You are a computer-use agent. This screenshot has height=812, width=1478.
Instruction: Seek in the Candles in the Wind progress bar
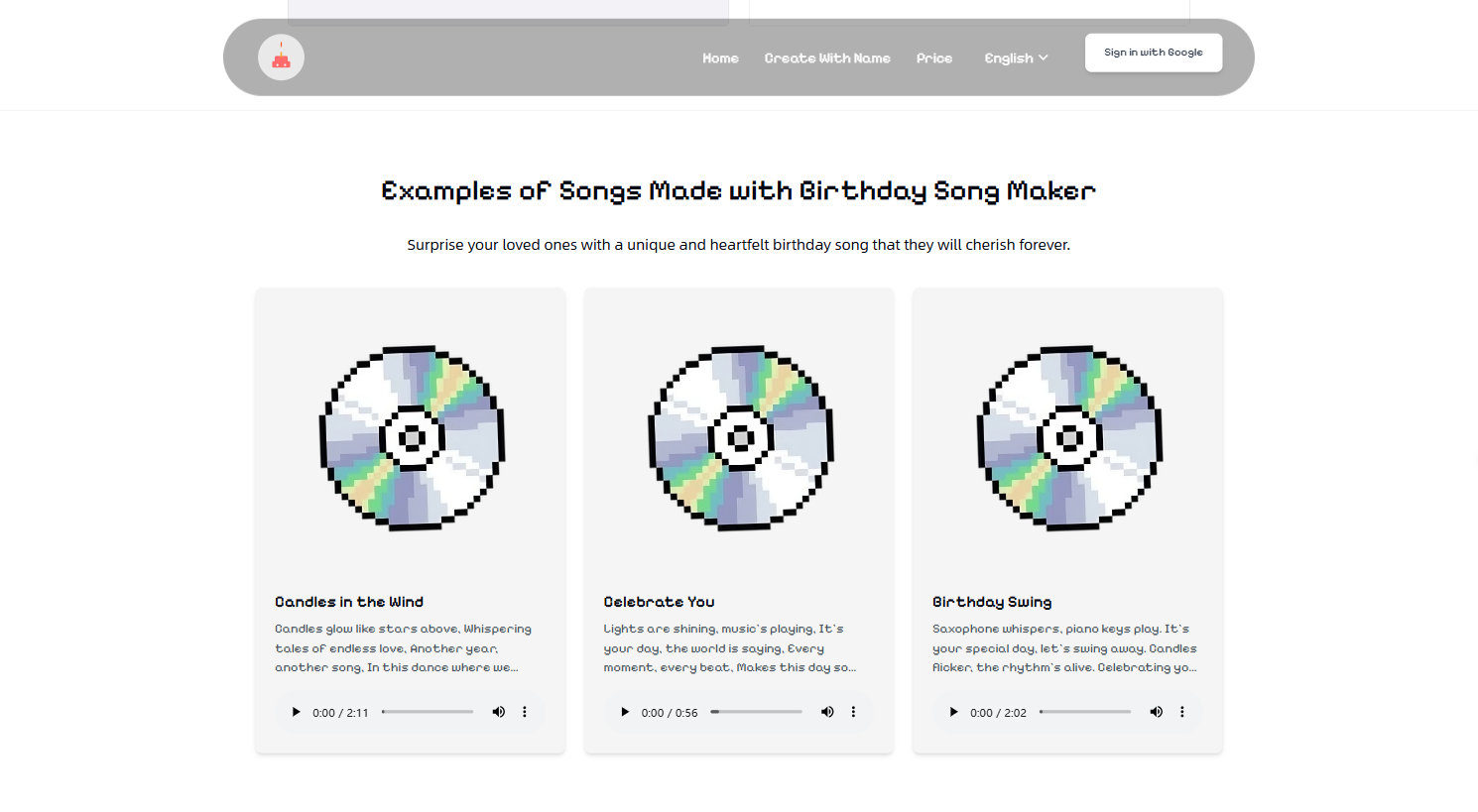pos(428,712)
